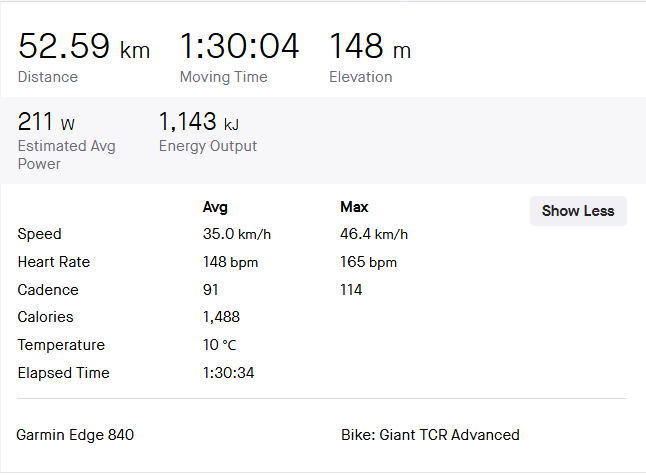Viewport: 646px width, 475px height.
Task: Open the Garmin Edge 840 device link
Action: [x=75, y=435]
